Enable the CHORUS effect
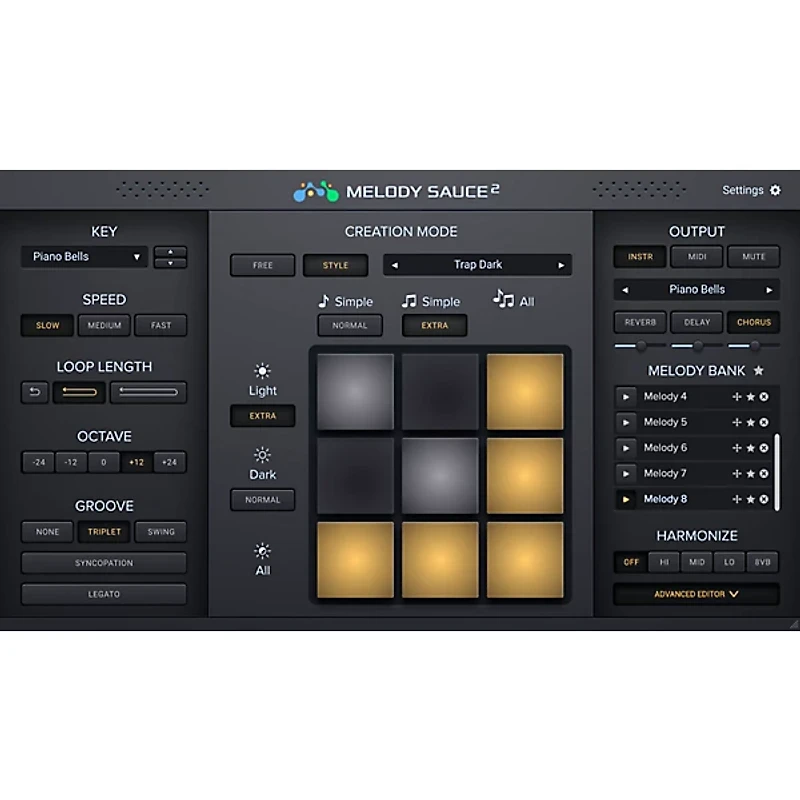 pos(753,322)
